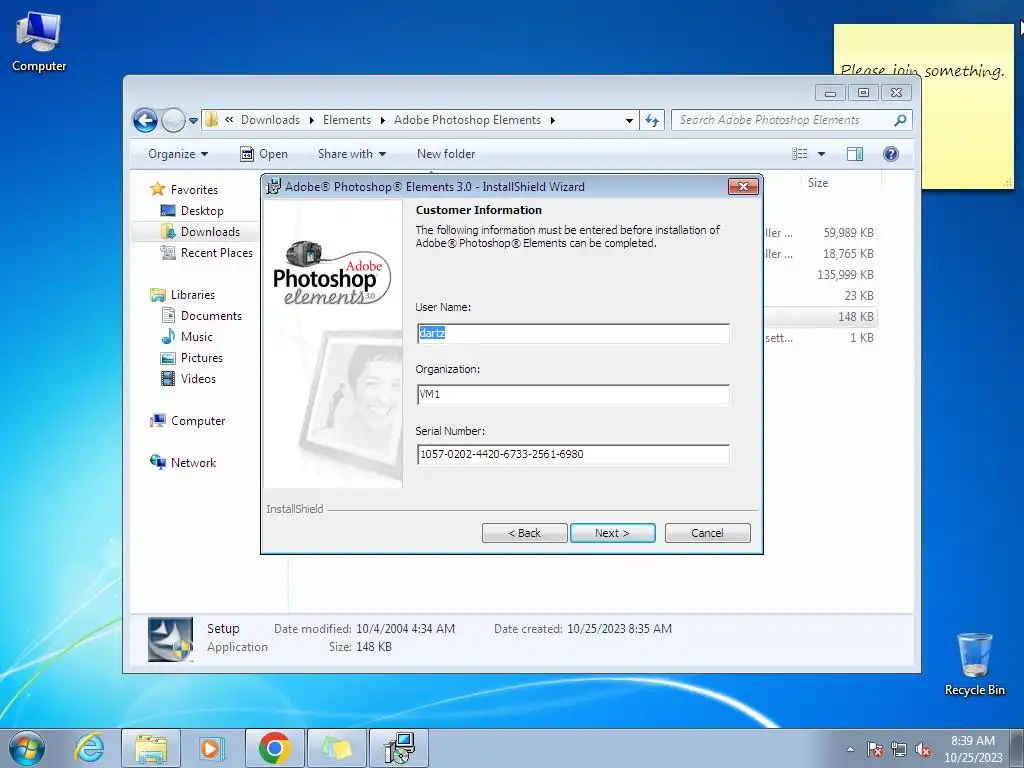This screenshot has height=768, width=1024.
Task: Change the view with the view icon
Action: click(x=800, y=154)
